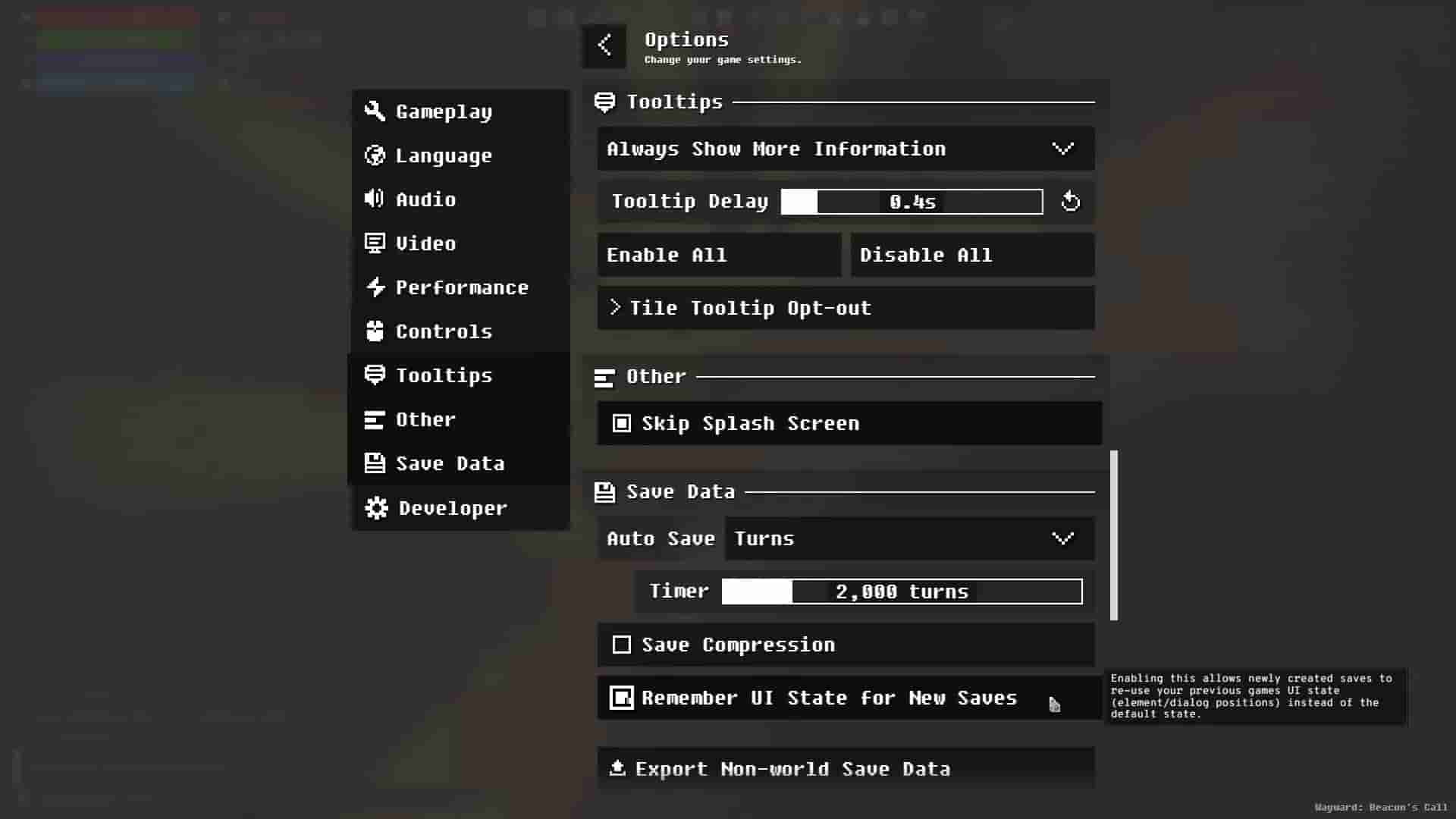Click the options panel vertical scrollbar

tap(1114, 535)
